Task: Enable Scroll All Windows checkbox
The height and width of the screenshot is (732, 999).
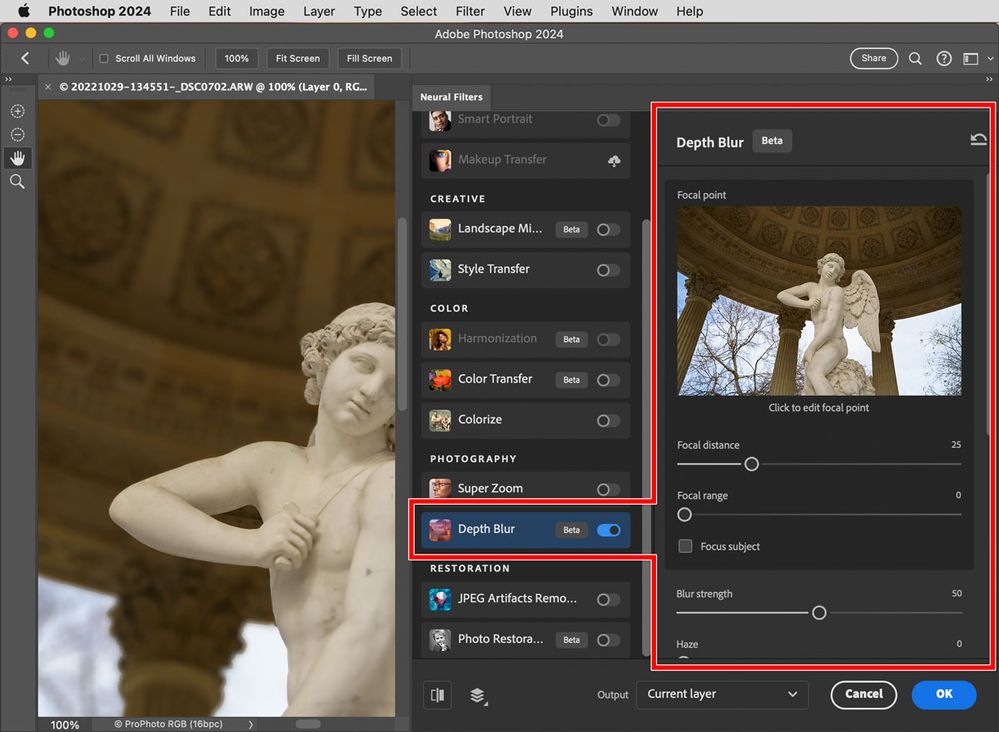Action: click(104, 58)
